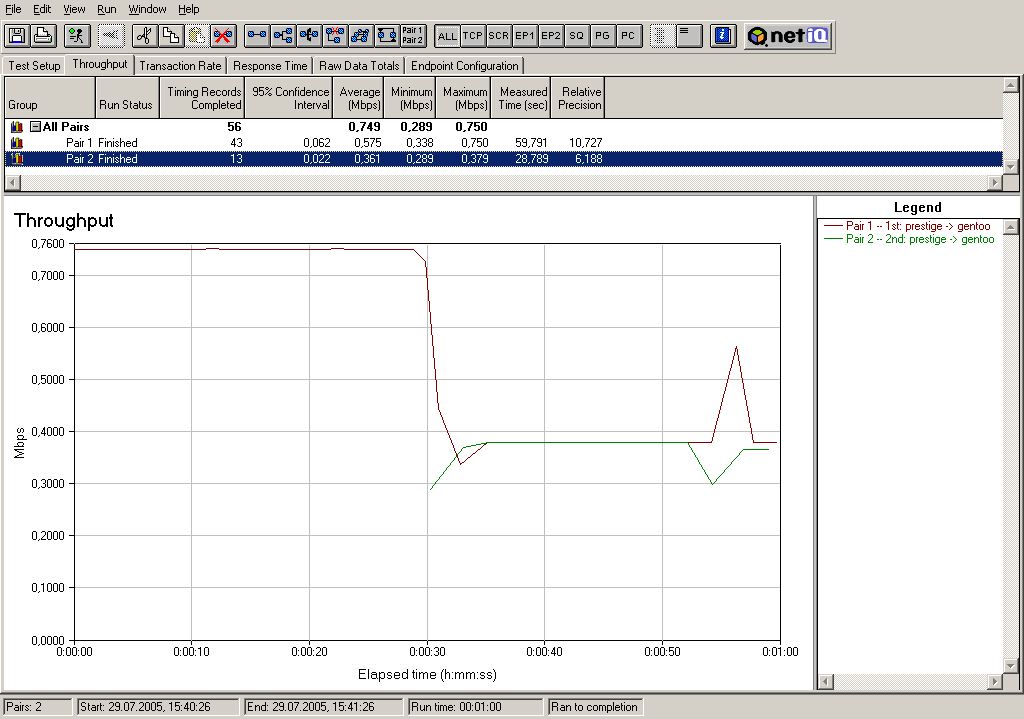Screen dimensions: 1024x719
Task: Click Pair 2 legend entry
Action: point(909,239)
